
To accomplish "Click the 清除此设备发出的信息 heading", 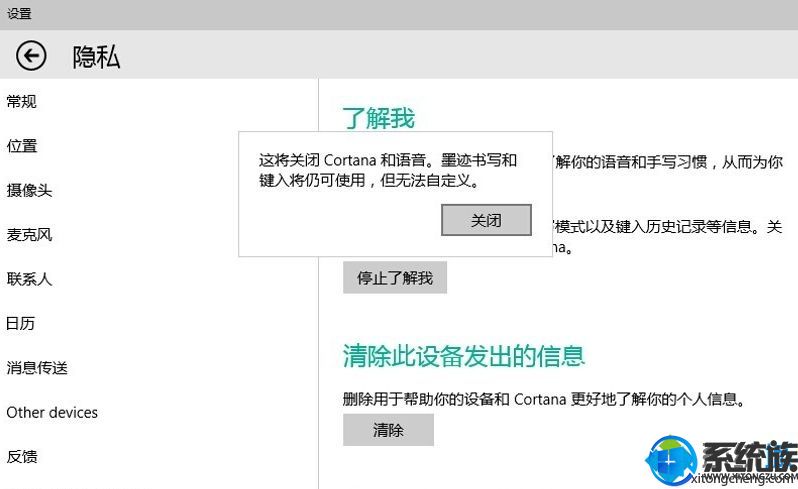I will 464,356.
